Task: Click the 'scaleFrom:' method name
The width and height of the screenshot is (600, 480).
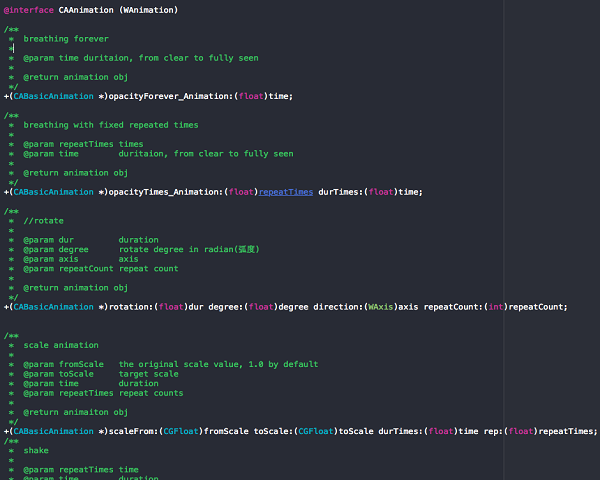Action: point(134,431)
